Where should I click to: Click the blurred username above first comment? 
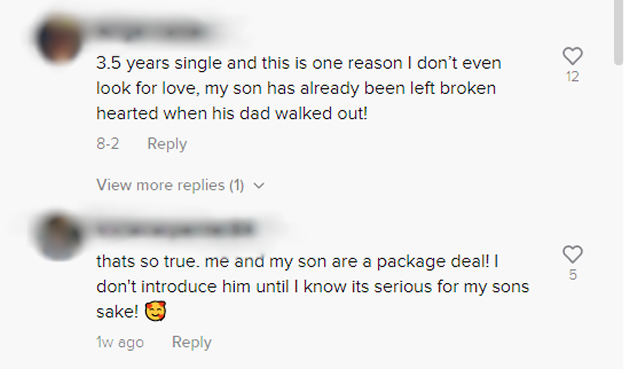tap(151, 31)
